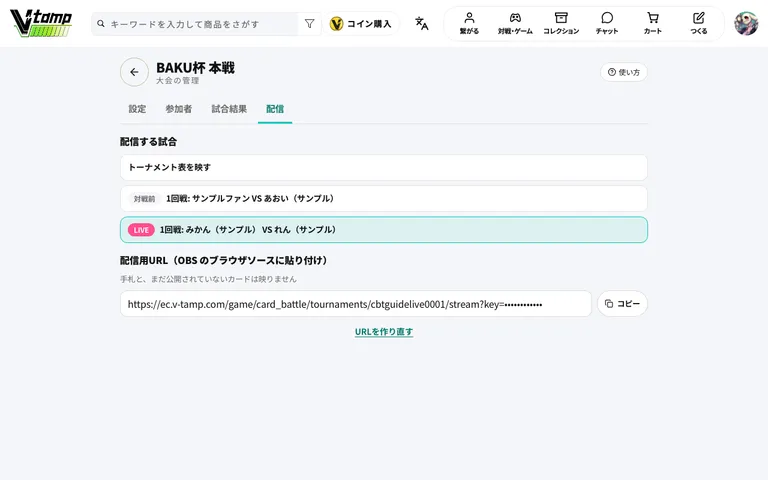This screenshot has height=480, width=768.
Task: Open the チャット speech bubble icon
Action: (x=607, y=18)
